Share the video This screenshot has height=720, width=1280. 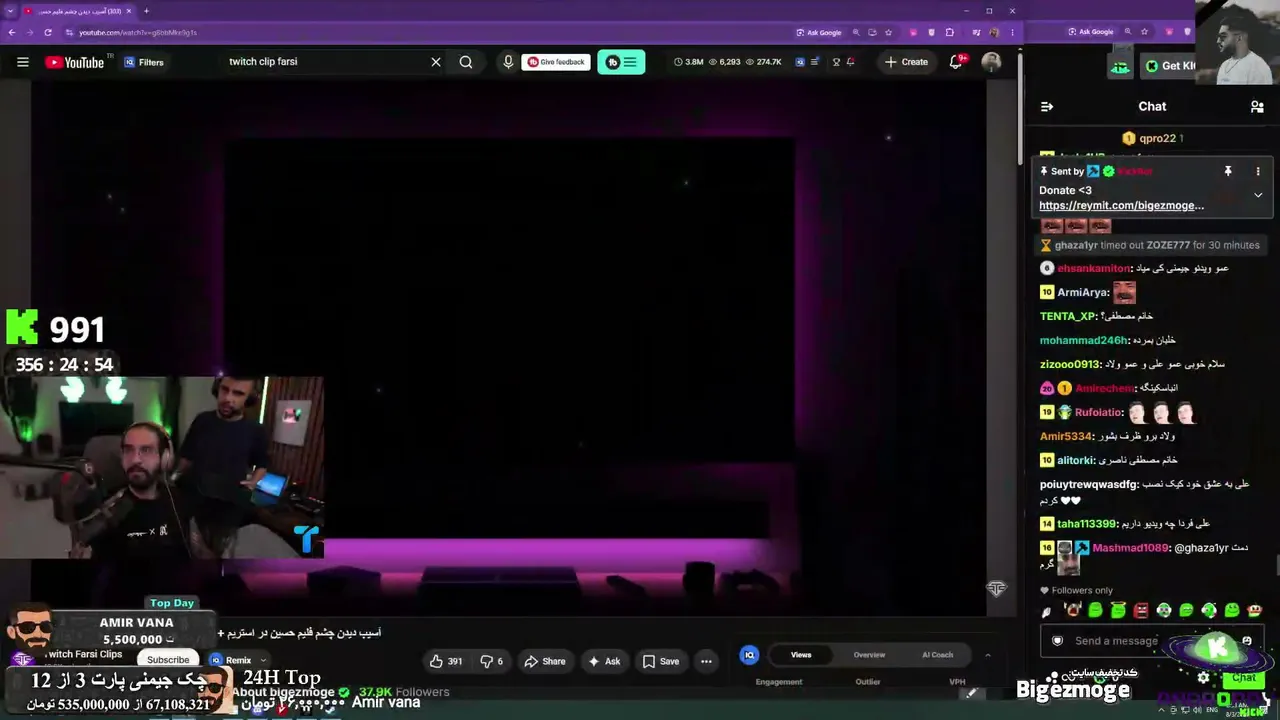click(545, 661)
